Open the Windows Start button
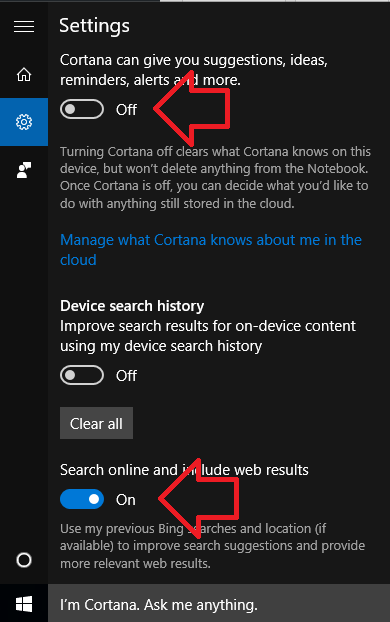Viewport: 390px width, 622px height. [24, 605]
